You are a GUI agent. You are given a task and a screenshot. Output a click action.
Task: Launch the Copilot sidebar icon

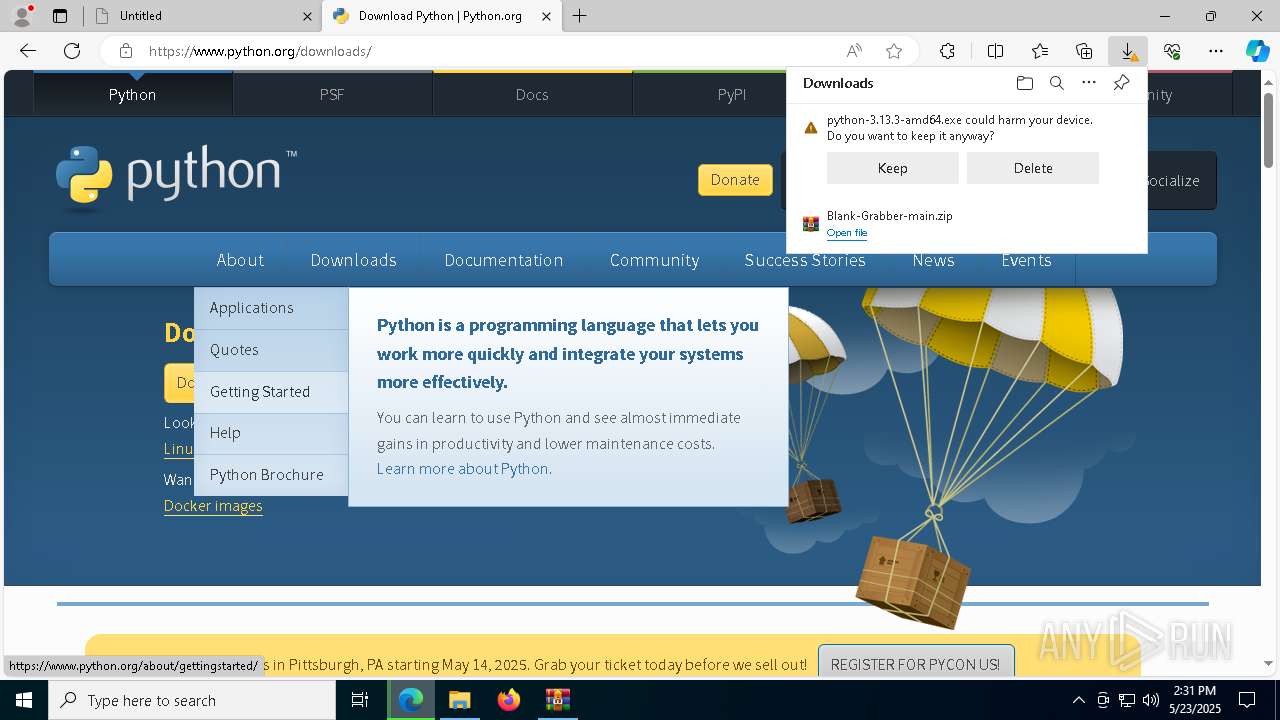pos(1257,51)
